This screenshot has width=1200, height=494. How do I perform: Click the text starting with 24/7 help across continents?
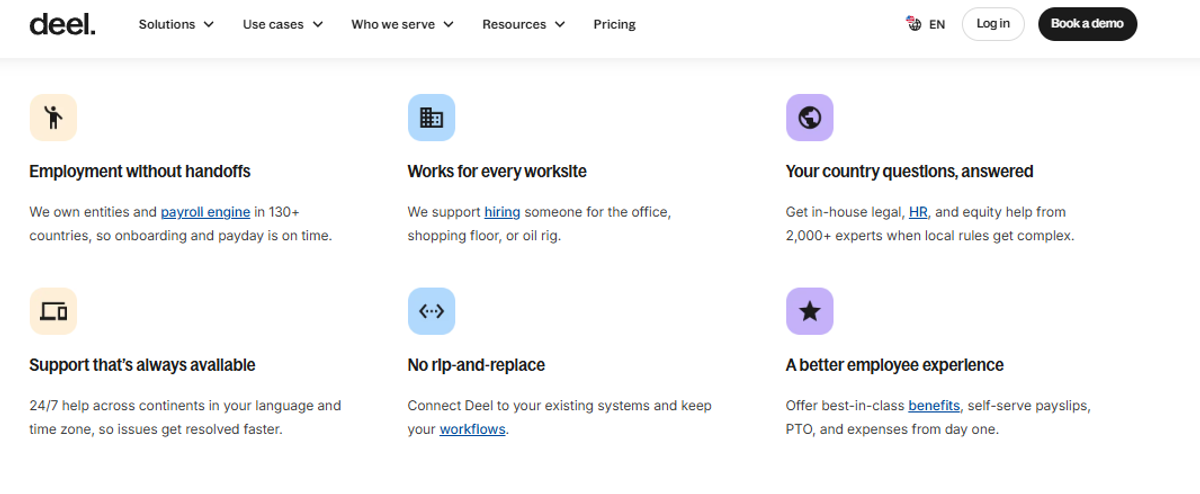(185, 418)
